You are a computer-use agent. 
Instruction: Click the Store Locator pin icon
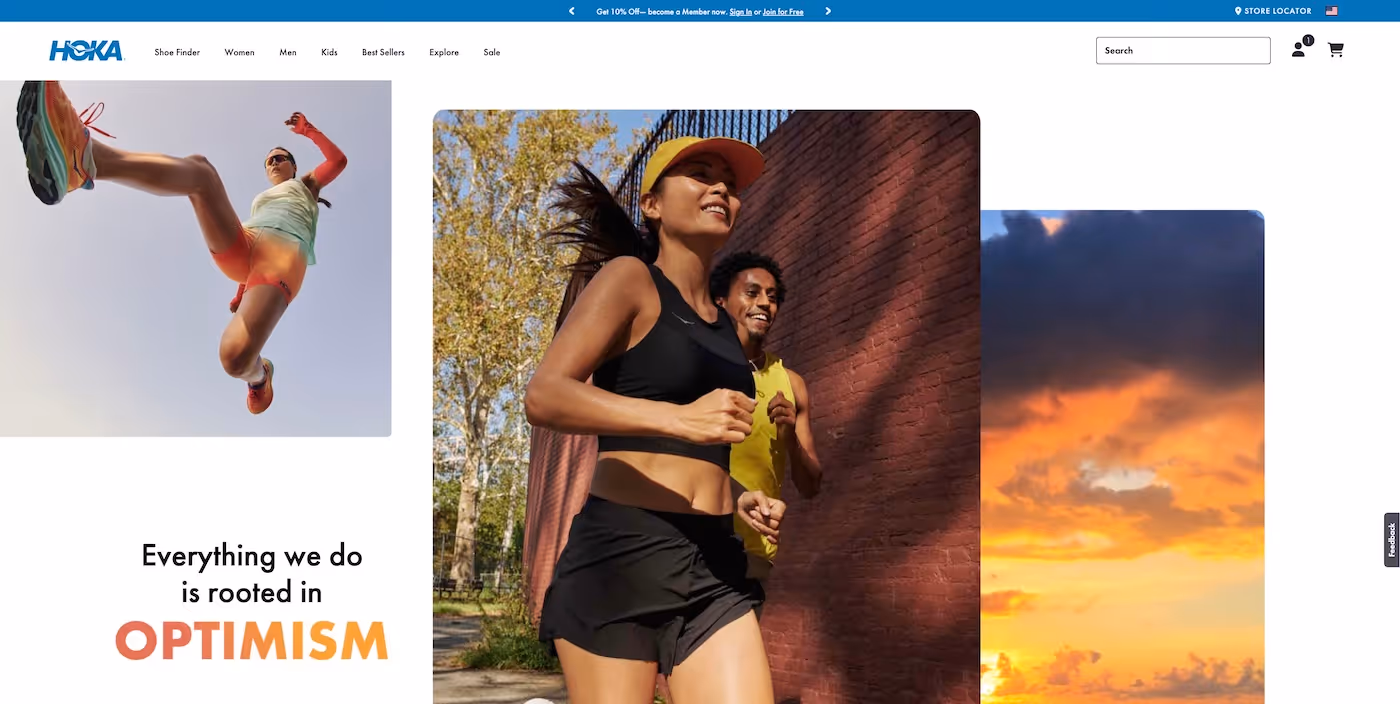[1237, 10]
